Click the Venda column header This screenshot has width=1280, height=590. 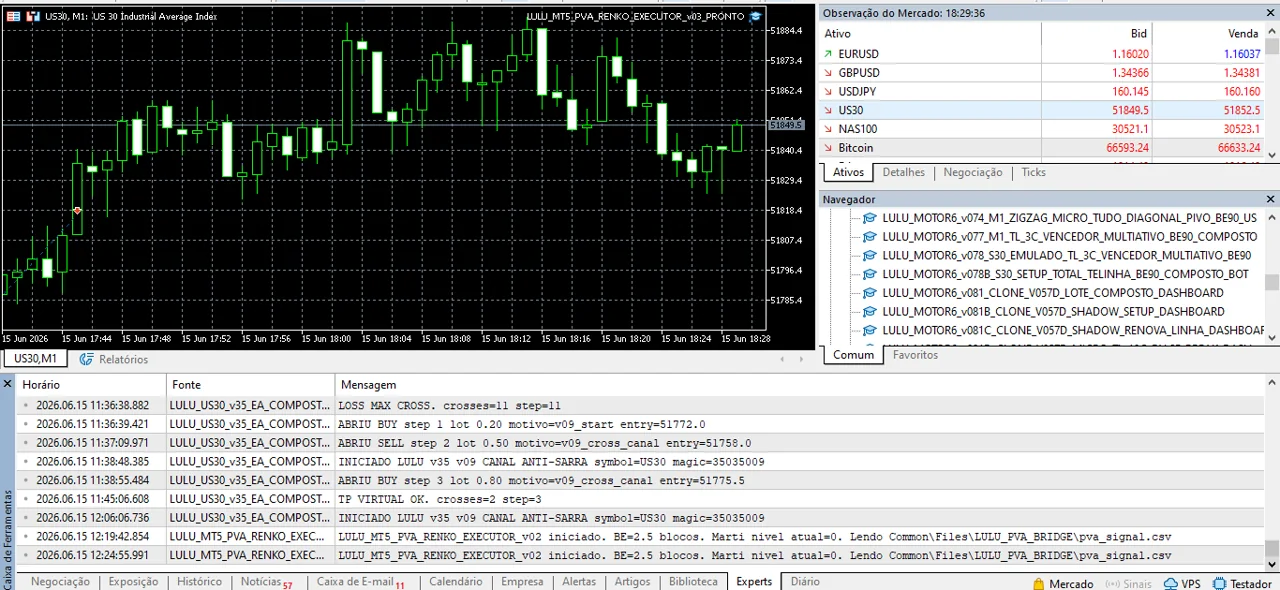click(x=1209, y=34)
